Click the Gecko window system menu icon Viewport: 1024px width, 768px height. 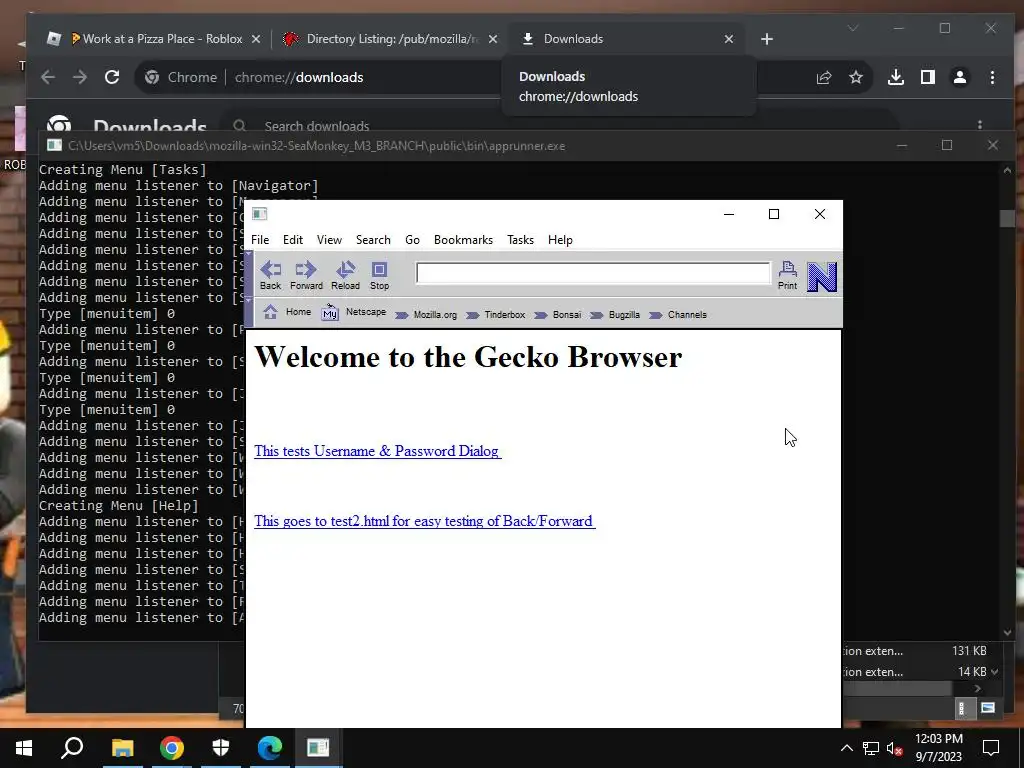click(x=259, y=214)
